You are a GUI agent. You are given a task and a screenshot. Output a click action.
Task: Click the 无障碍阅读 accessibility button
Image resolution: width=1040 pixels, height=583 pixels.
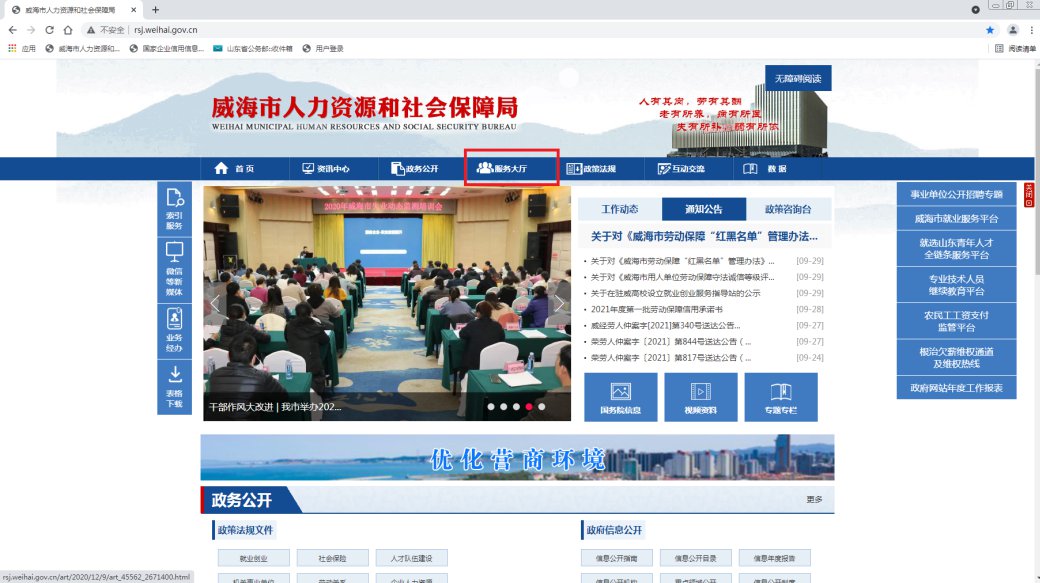798,78
